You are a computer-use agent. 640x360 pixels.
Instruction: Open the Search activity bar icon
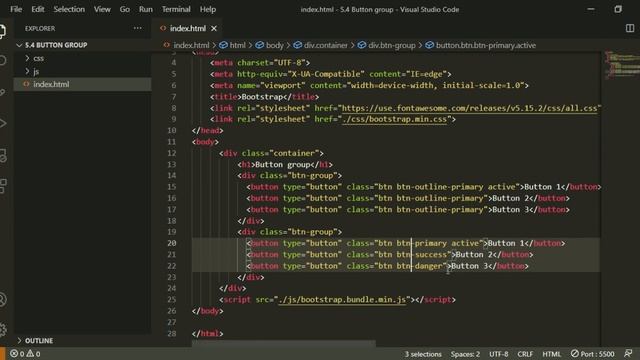click(2, 61)
